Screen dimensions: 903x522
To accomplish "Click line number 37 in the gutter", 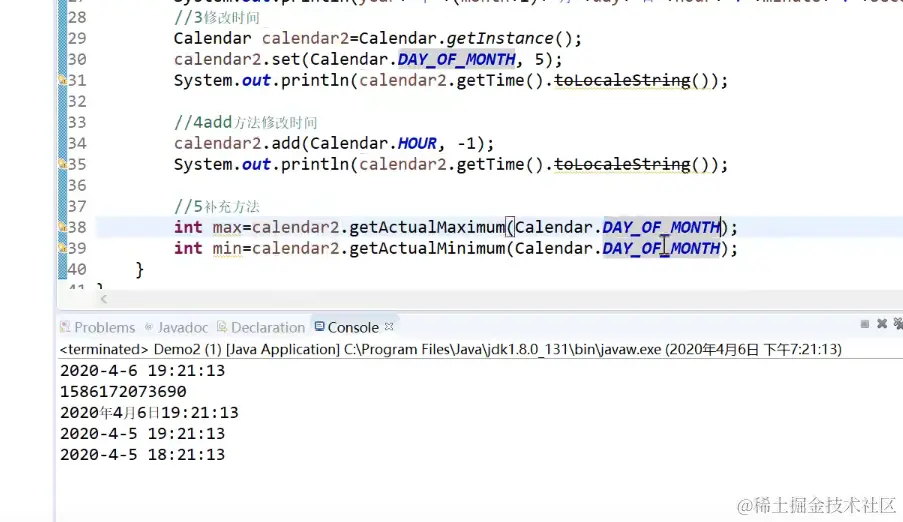I will tap(77, 206).
